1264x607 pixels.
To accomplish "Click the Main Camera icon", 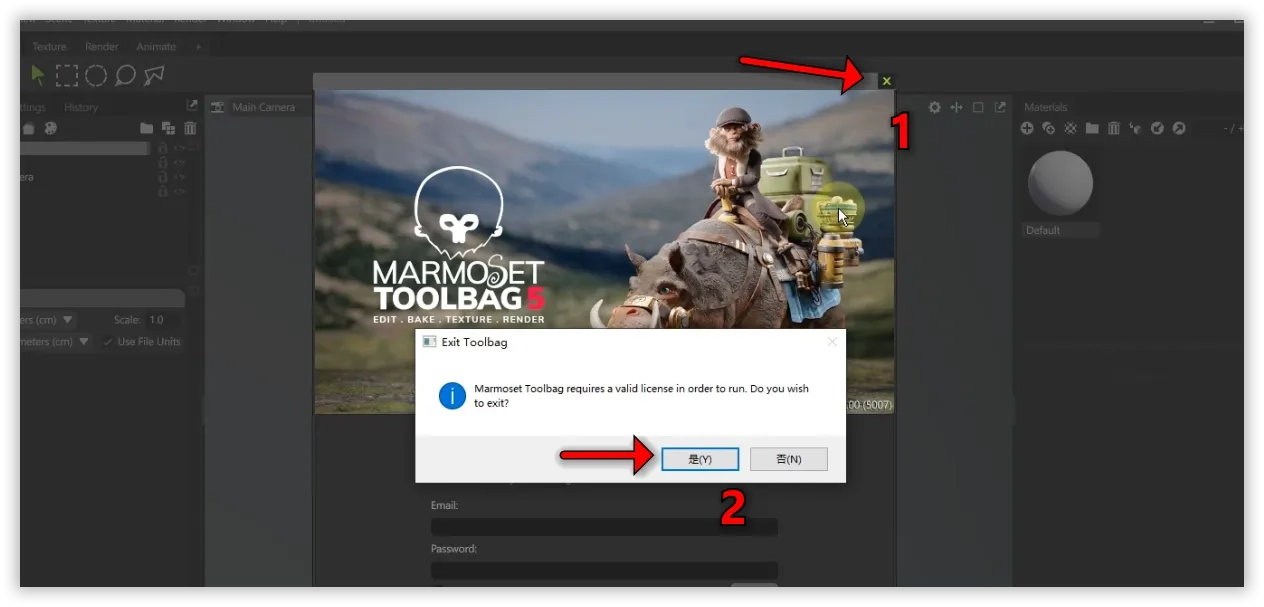I will (217, 107).
